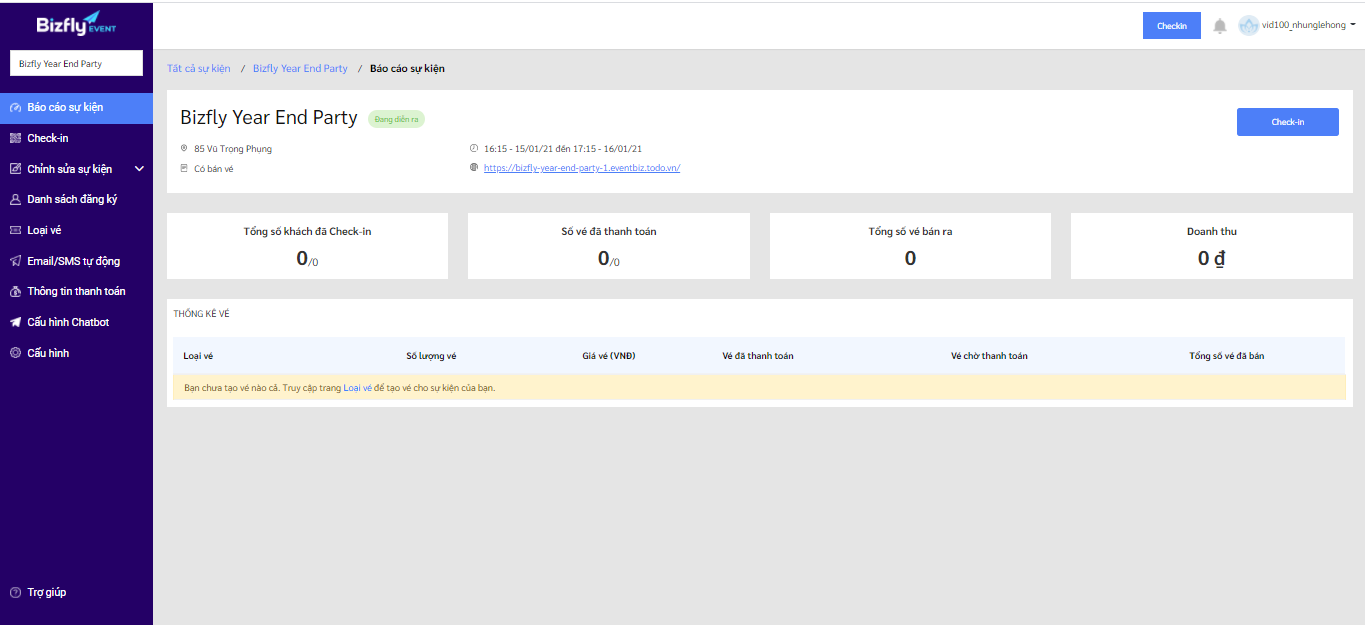Click the blue Check-in button in event card
The height and width of the screenshot is (625, 1365).
point(1287,122)
